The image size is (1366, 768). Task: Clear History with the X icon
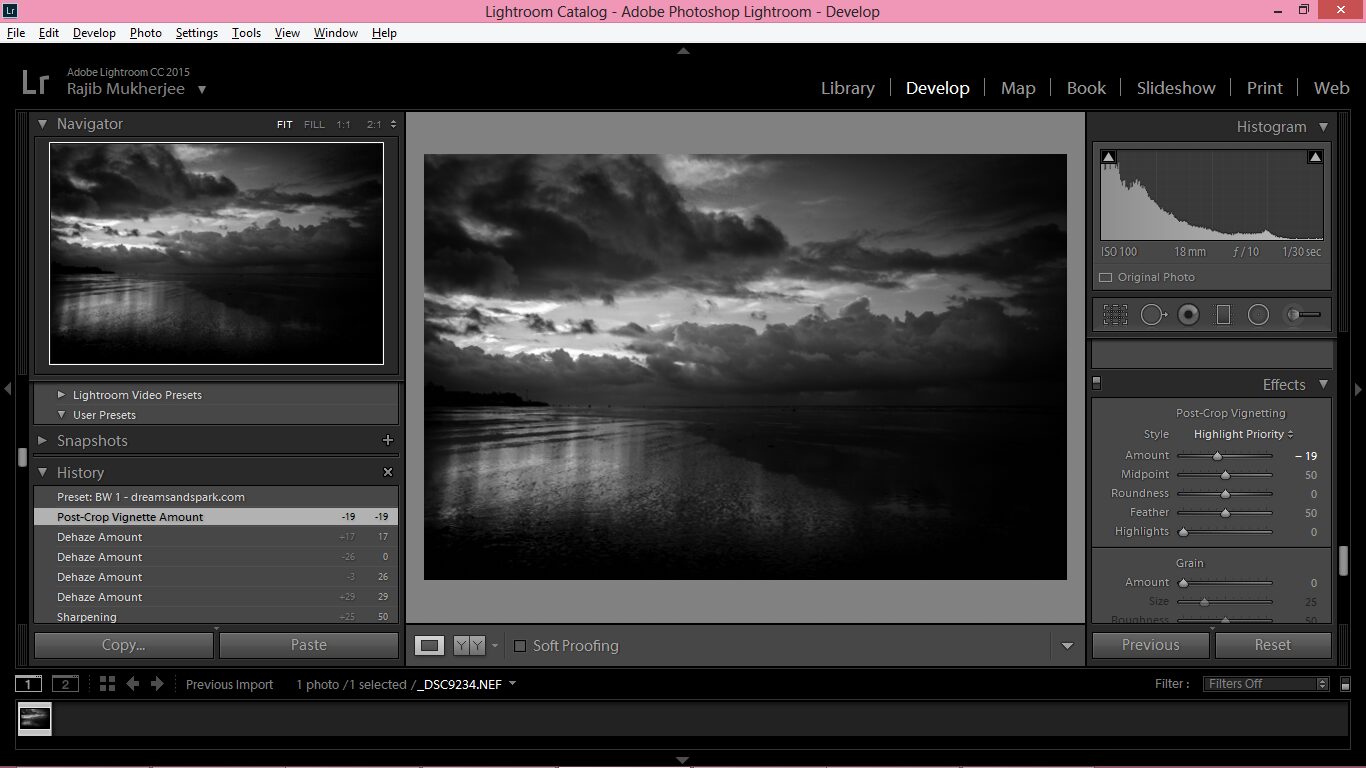tap(388, 472)
